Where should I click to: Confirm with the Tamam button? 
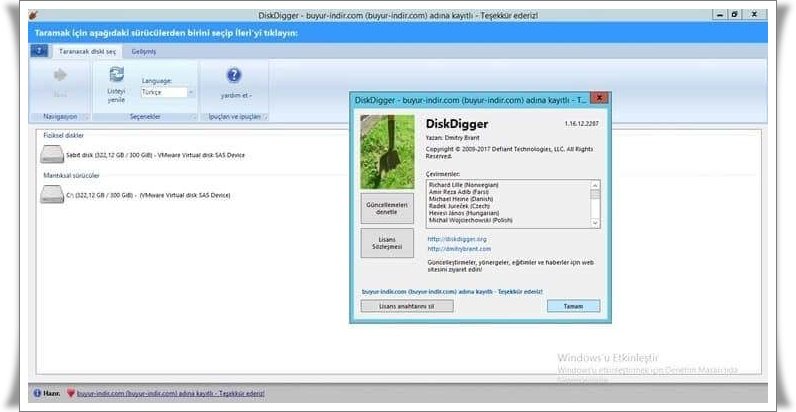coord(573,306)
